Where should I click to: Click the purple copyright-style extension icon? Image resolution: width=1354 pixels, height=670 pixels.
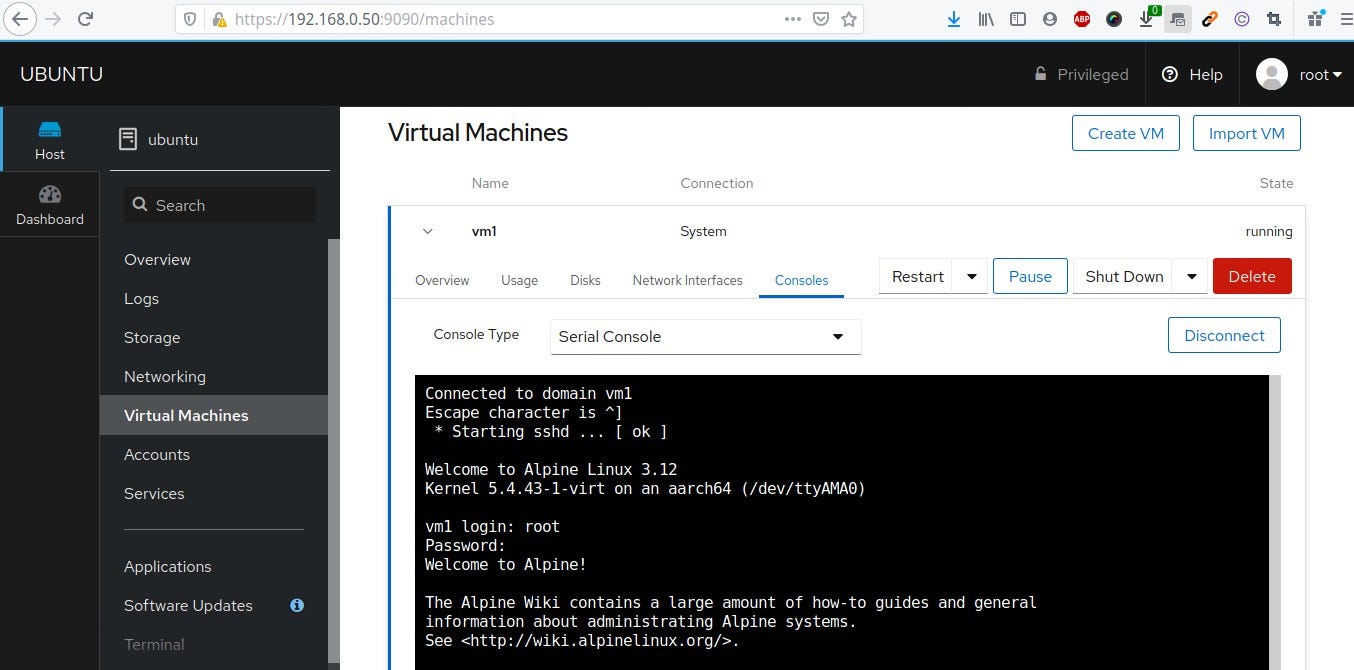coord(1241,19)
